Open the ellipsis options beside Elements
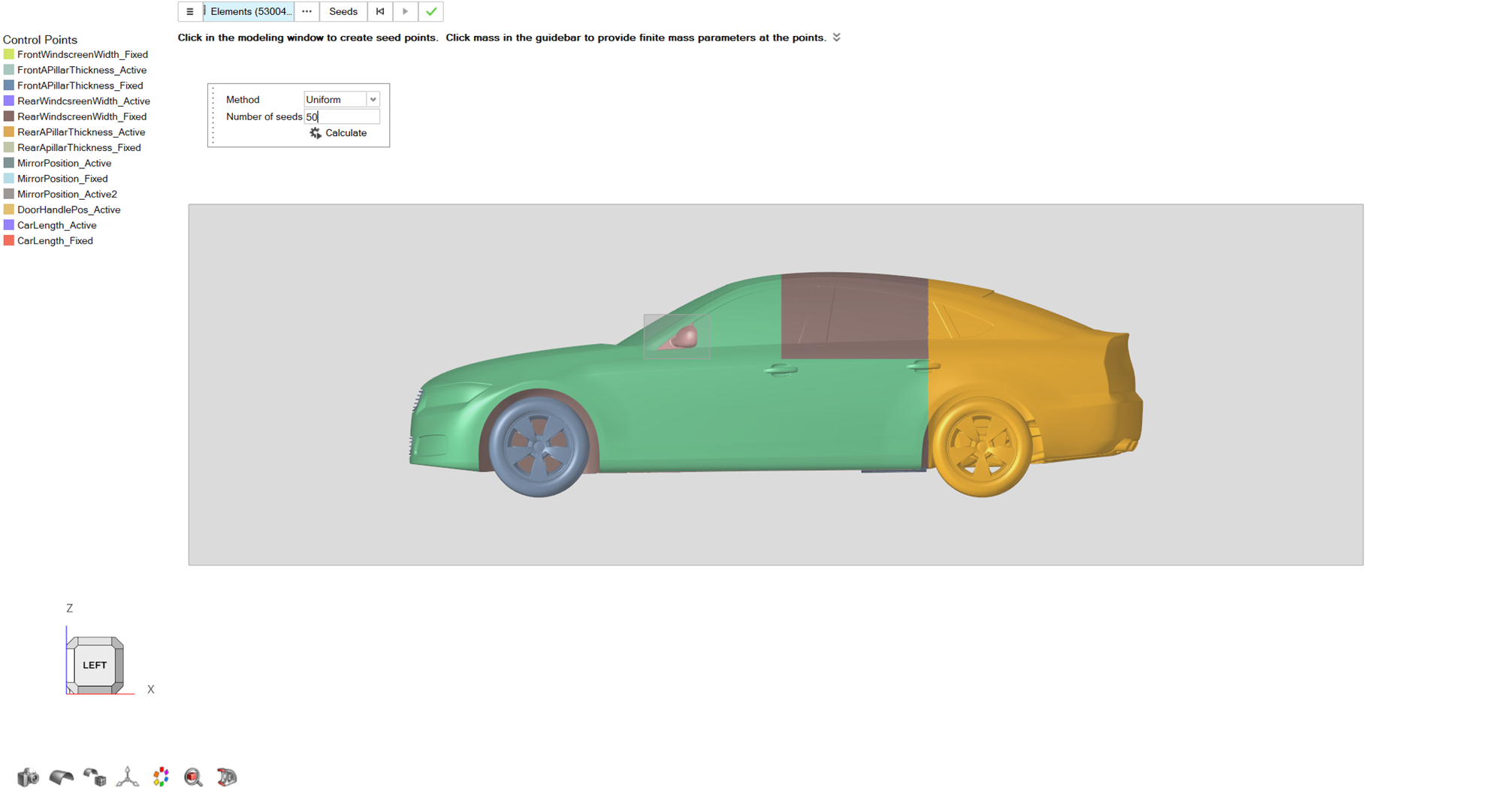Screen dimensions: 1492x812 tap(307, 11)
